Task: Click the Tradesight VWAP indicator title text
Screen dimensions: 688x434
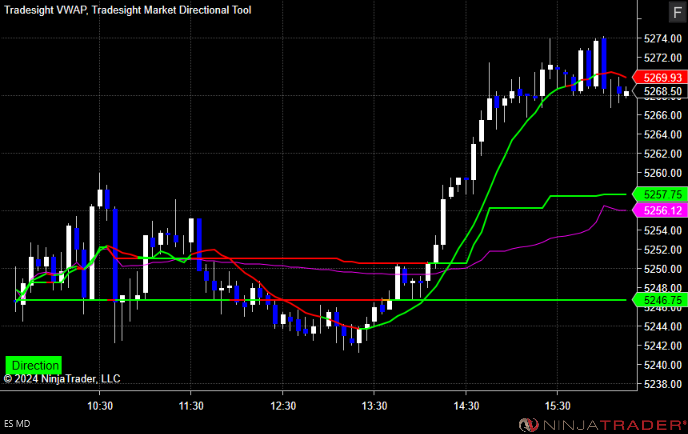Action: click(45, 10)
